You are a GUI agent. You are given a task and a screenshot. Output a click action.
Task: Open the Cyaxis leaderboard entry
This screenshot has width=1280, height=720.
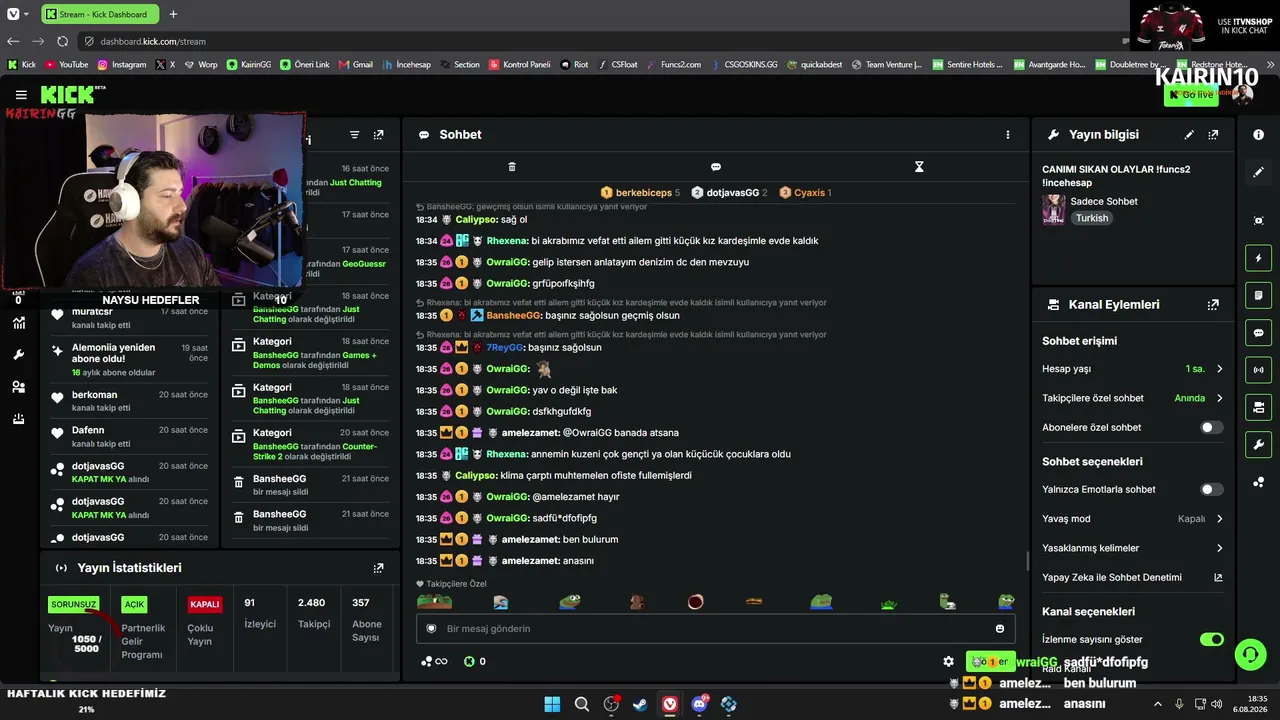[805, 193]
